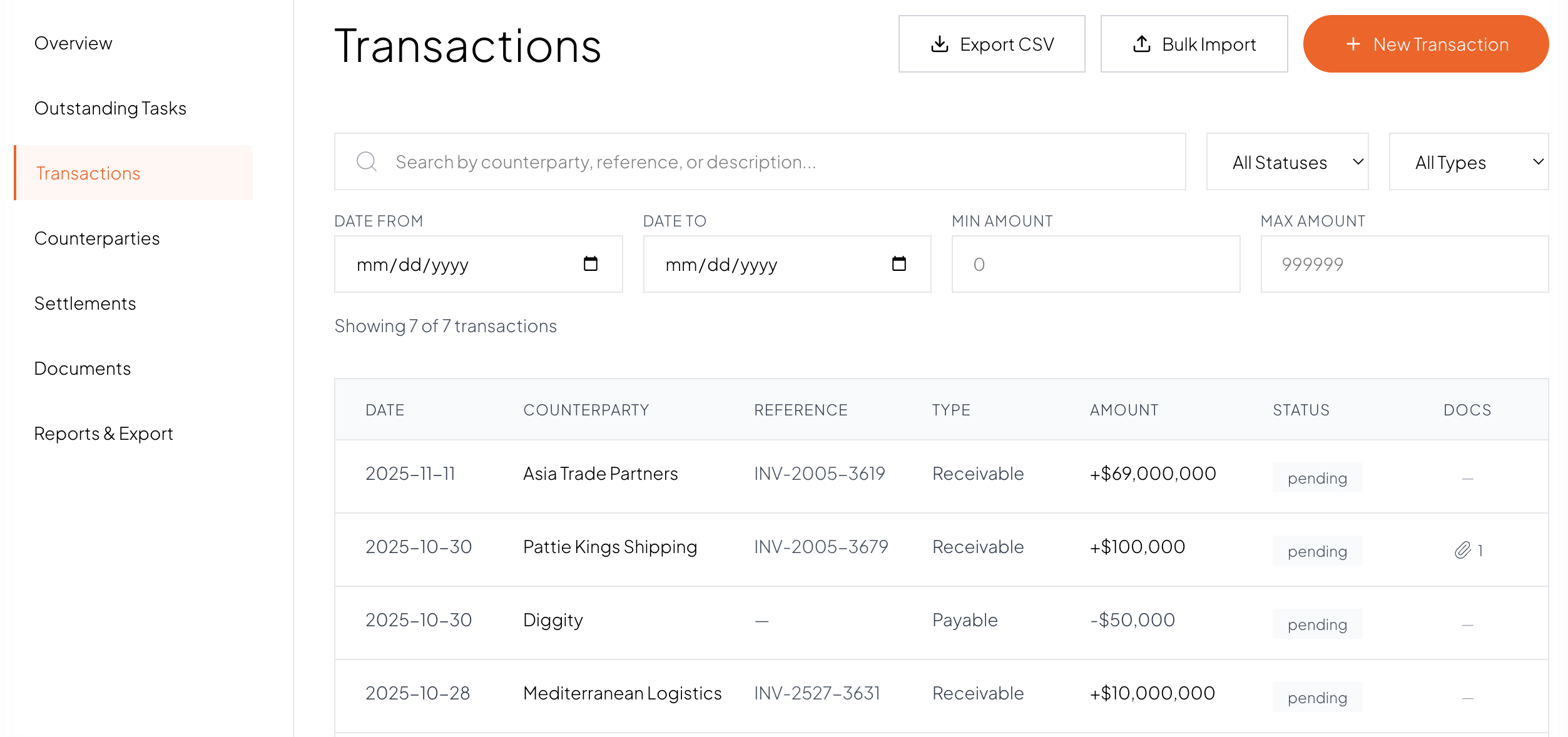Click the search magnifier icon
The height and width of the screenshot is (737, 1568).
(x=366, y=161)
